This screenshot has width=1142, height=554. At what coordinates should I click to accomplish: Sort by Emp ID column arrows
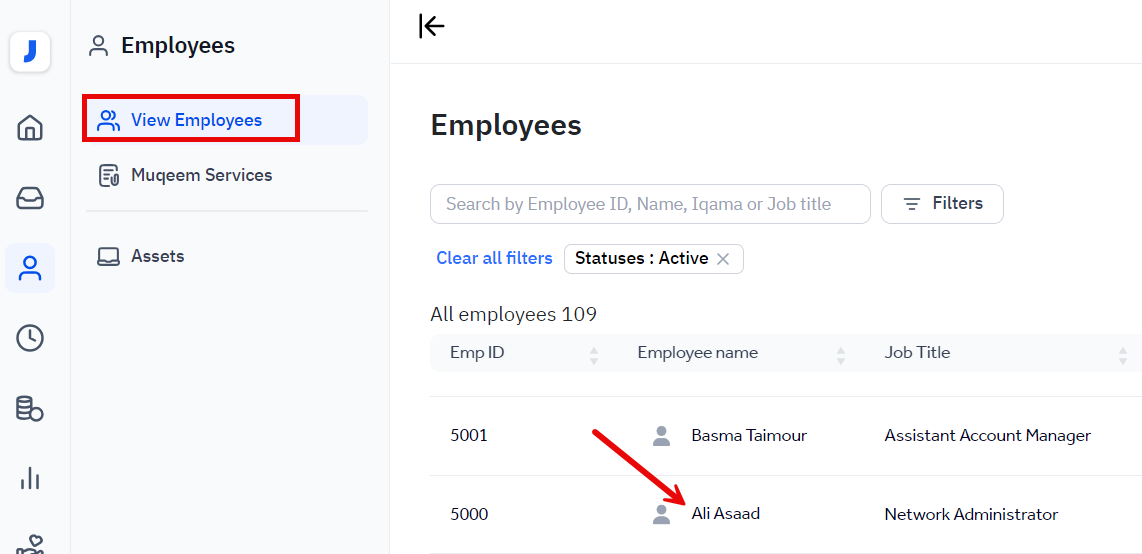[x=594, y=354]
